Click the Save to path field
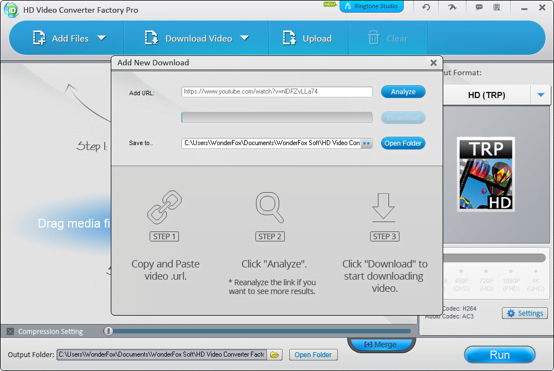Screen dimensions: 554x371 click(x=271, y=143)
